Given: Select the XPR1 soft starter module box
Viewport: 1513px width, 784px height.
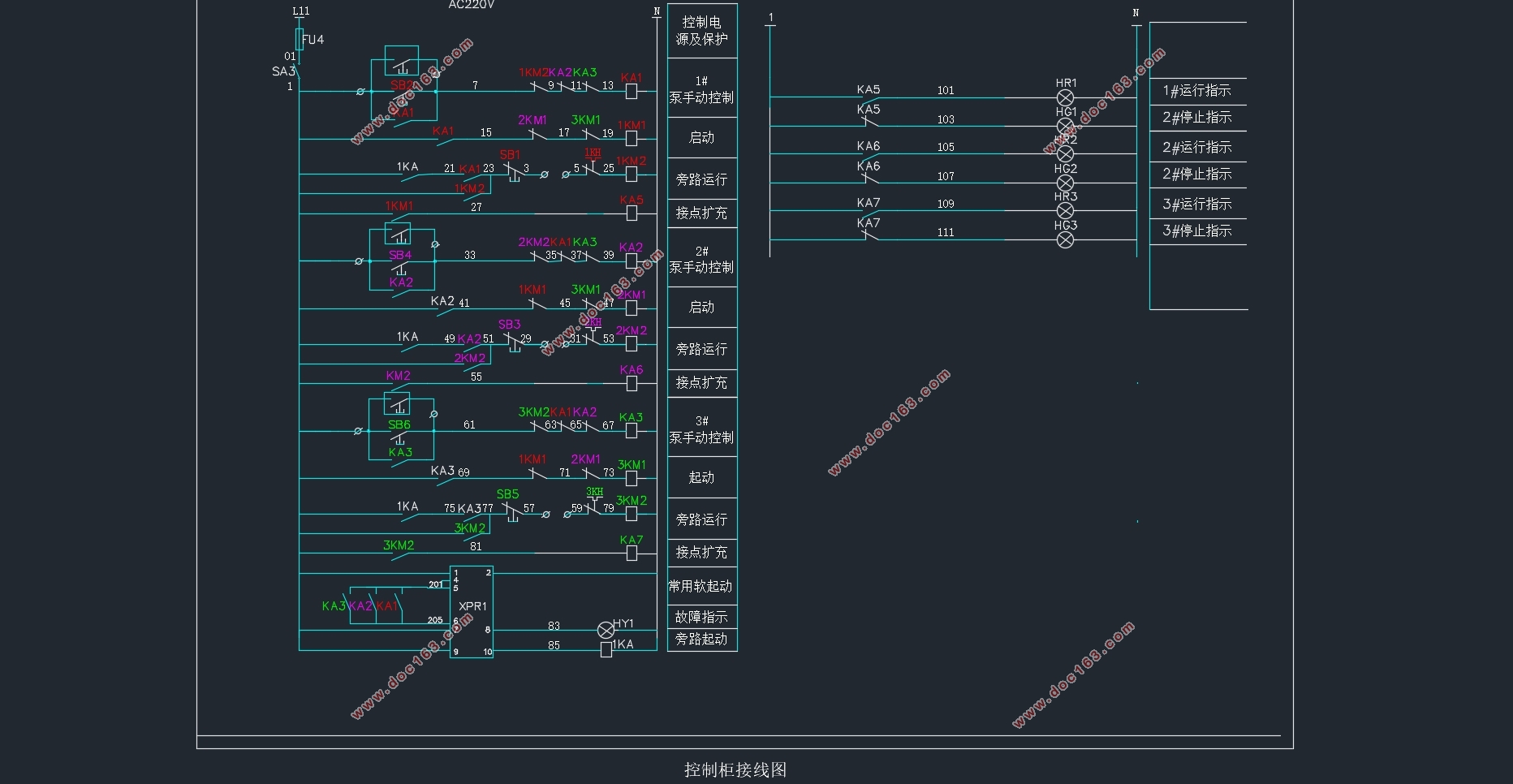Looking at the screenshot, I should pyautogui.click(x=472, y=612).
